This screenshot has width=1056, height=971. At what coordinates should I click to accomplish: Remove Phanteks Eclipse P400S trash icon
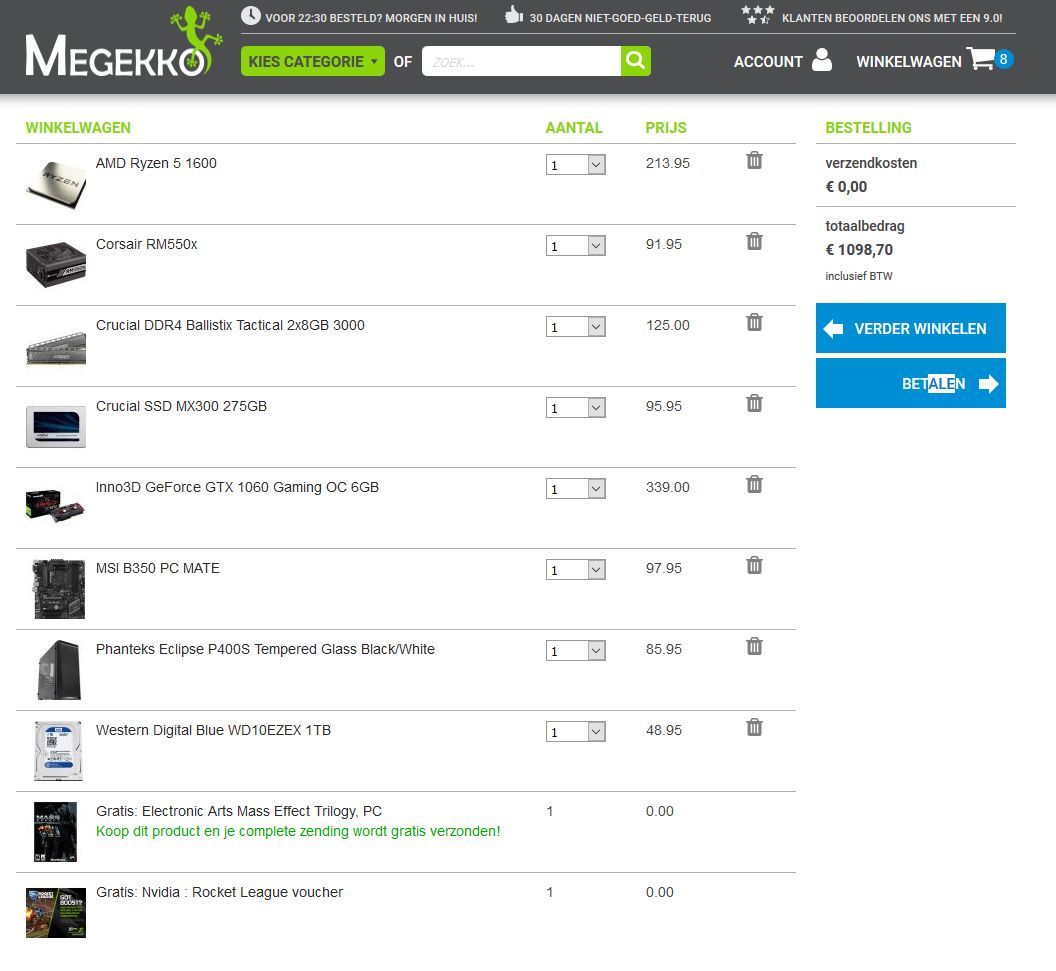tap(754, 646)
